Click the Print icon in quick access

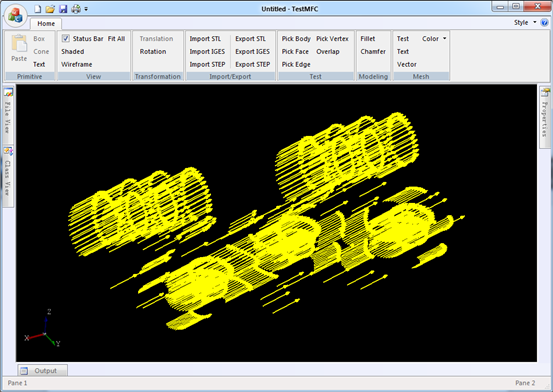pyautogui.click(x=76, y=9)
